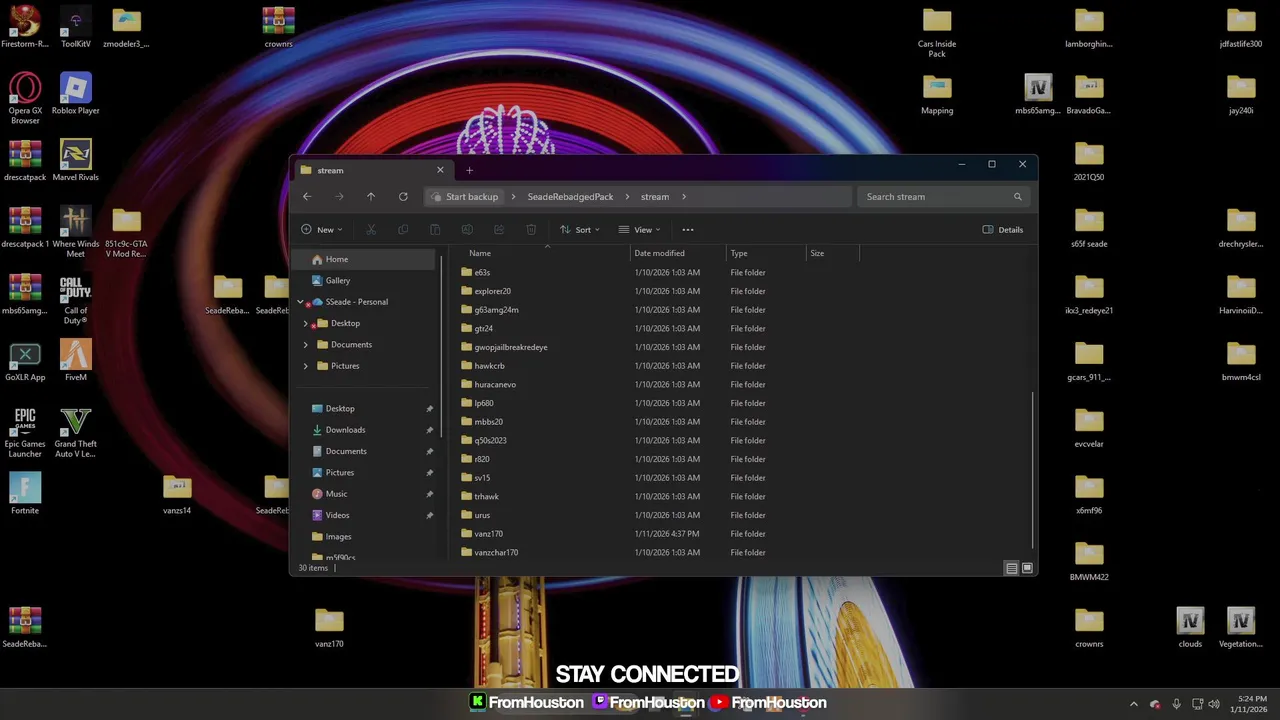Collapse the SSeade - Personal tree node
The image size is (1280, 720).
(x=300, y=302)
